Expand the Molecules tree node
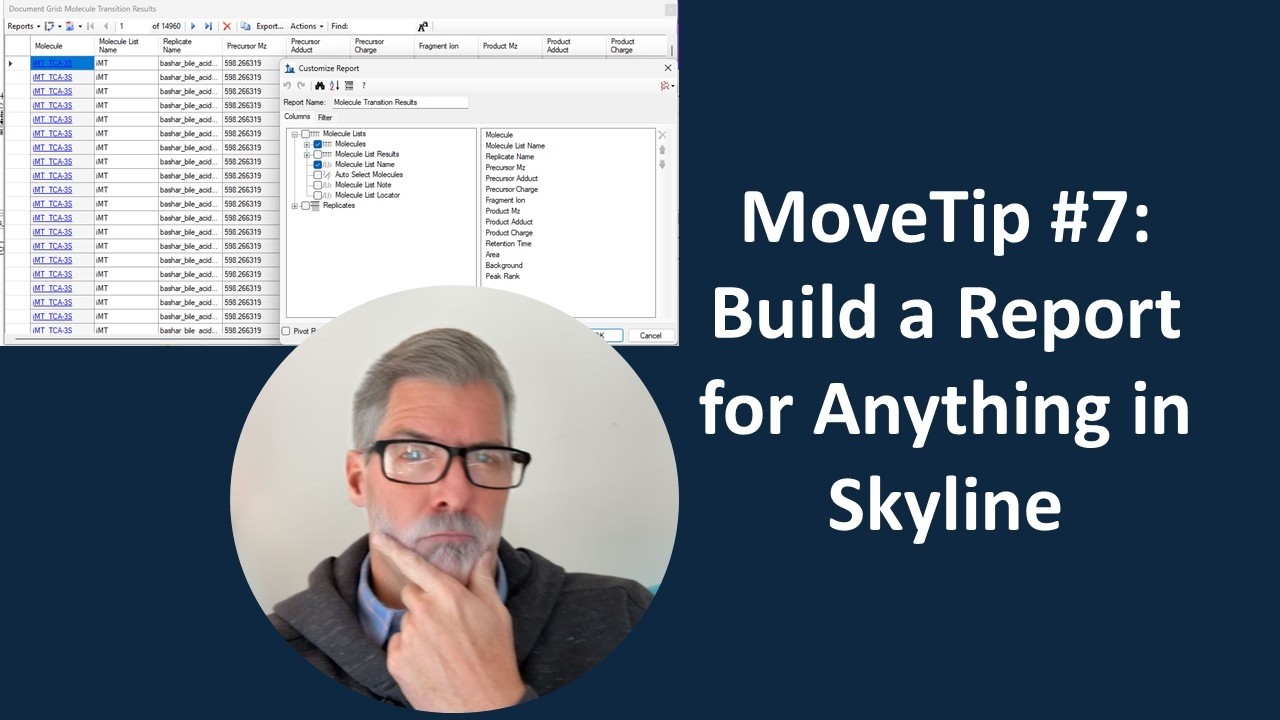The image size is (1280, 720). coord(307,144)
